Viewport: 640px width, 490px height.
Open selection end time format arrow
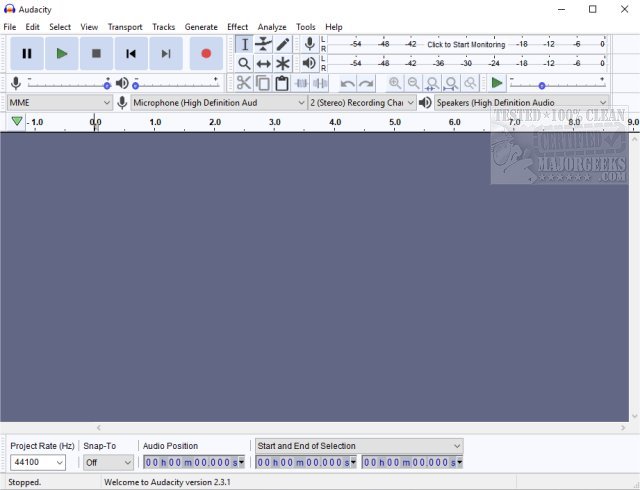coord(460,462)
